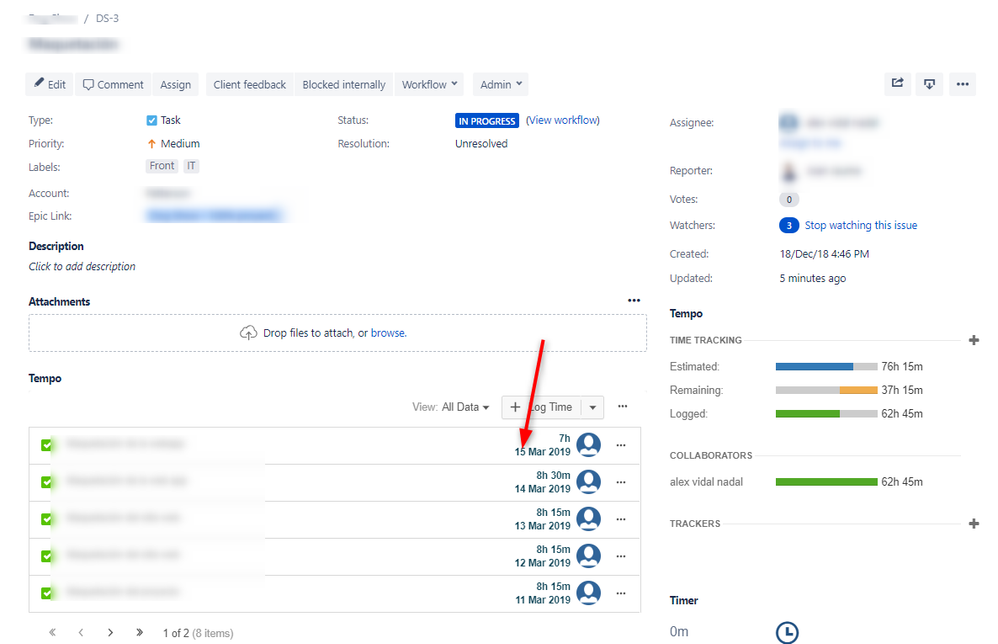Image resolution: width=998 pixels, height=644 pixels.
Task: Click the 8h 30m worklog duration
Action: (x=553, y=475)
